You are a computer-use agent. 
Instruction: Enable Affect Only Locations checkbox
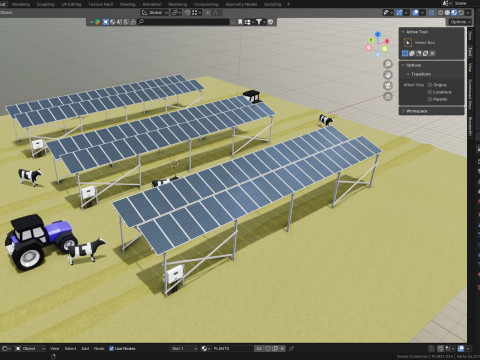point(430,92)
